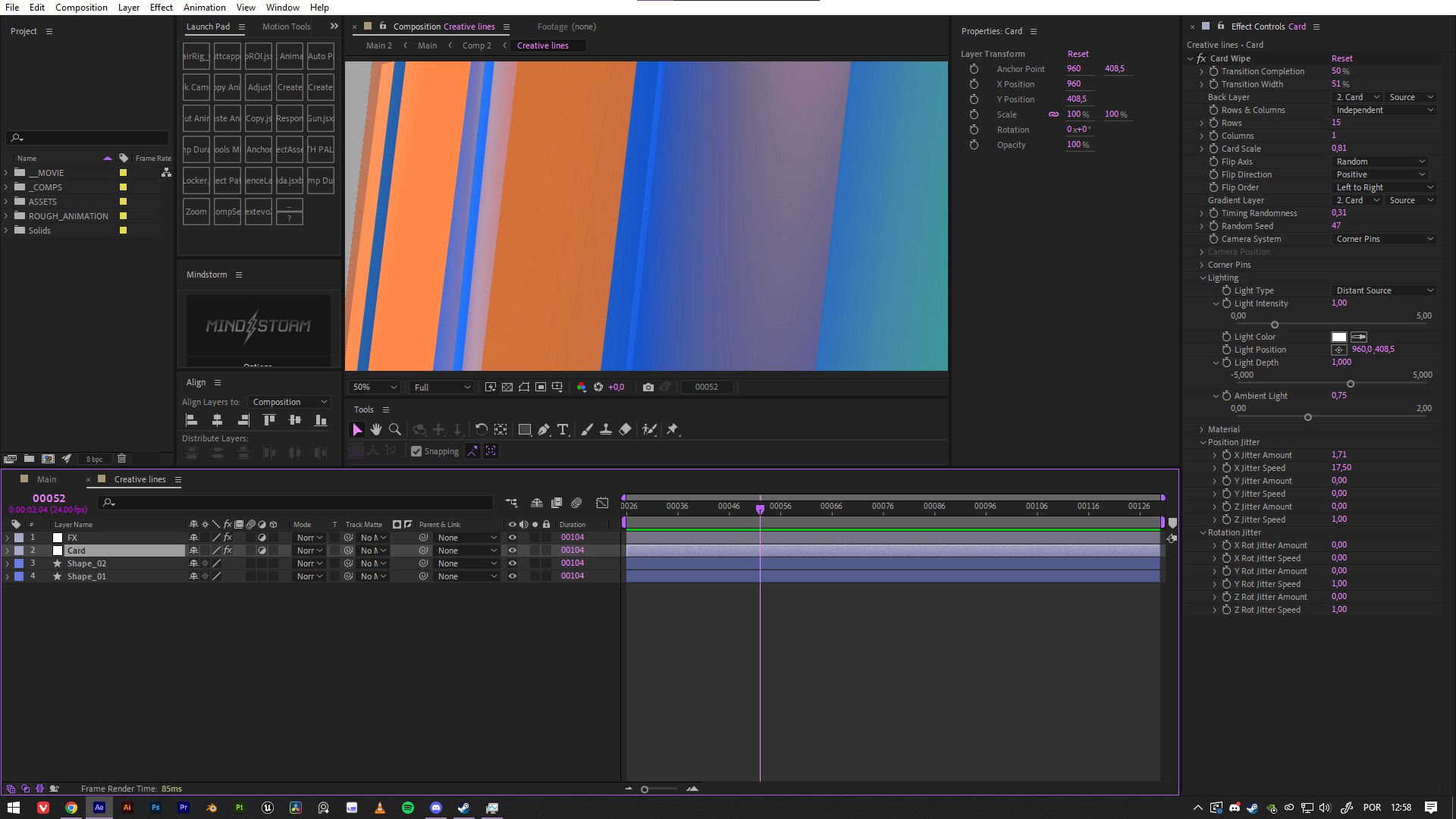
Task: Select the Puppet Pin tool
Action: 672,429
